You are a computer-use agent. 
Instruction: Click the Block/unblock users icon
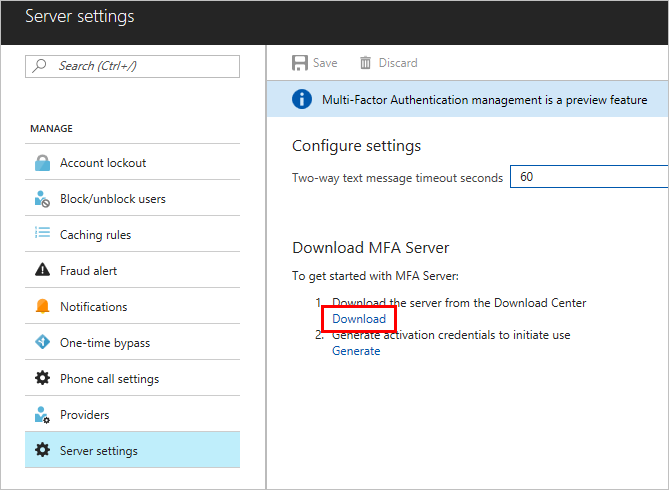pyautogui.click(x=42, y=199)
